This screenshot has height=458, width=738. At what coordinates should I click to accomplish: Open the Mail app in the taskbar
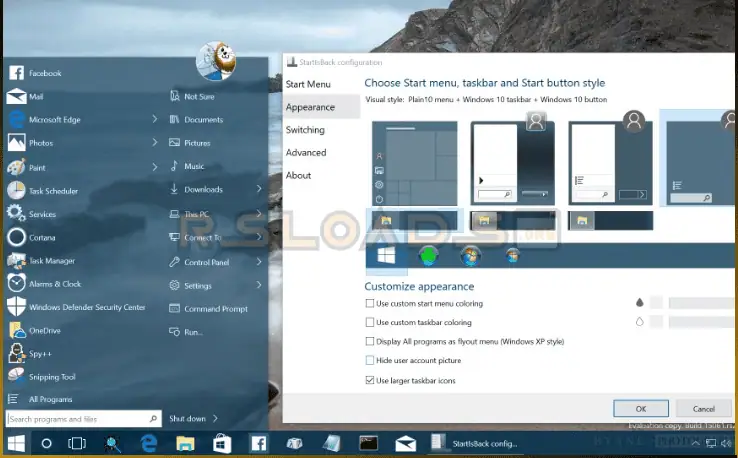[x=405, y=443]
